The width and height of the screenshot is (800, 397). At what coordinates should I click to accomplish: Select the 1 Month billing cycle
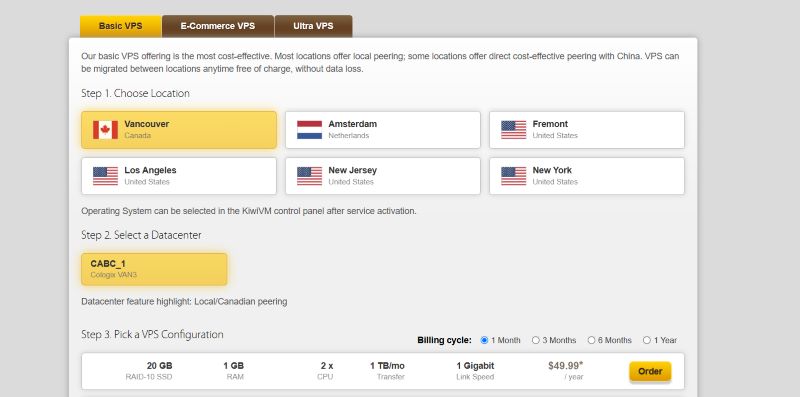(x=484, y=340)
